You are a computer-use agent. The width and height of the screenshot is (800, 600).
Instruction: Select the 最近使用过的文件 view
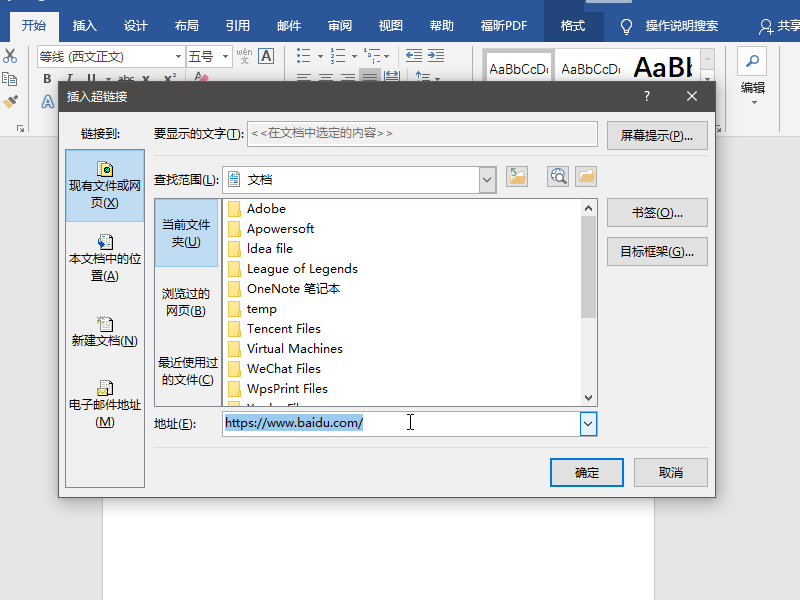[x=187, y=371]
